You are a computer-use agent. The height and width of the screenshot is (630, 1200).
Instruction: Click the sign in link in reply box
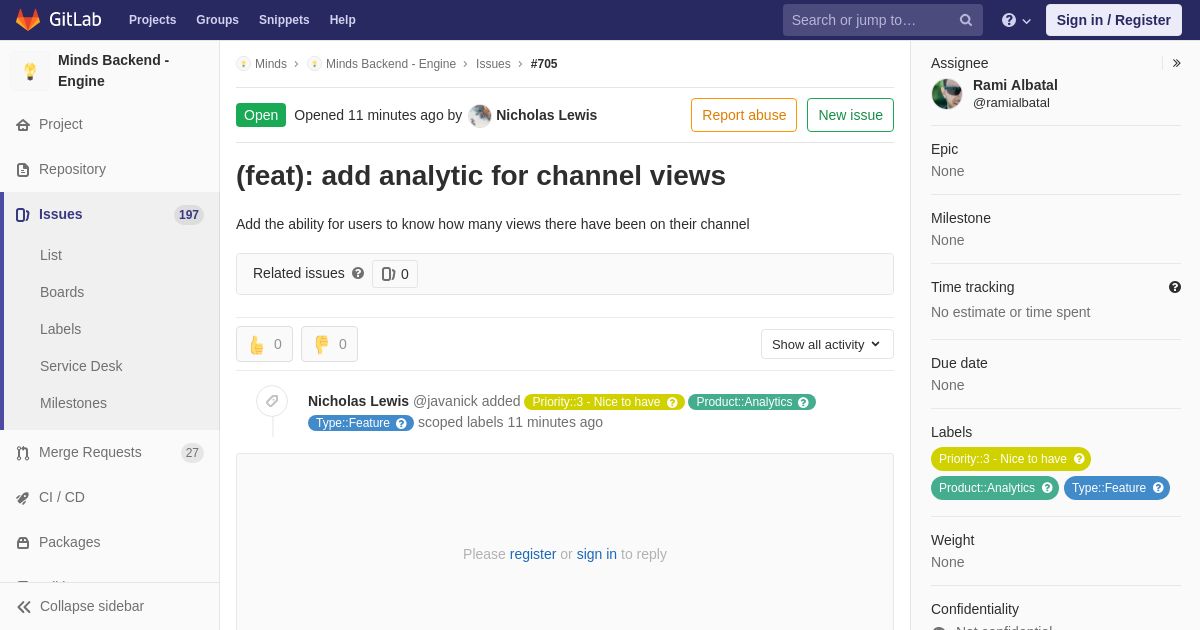pos(597,554)
